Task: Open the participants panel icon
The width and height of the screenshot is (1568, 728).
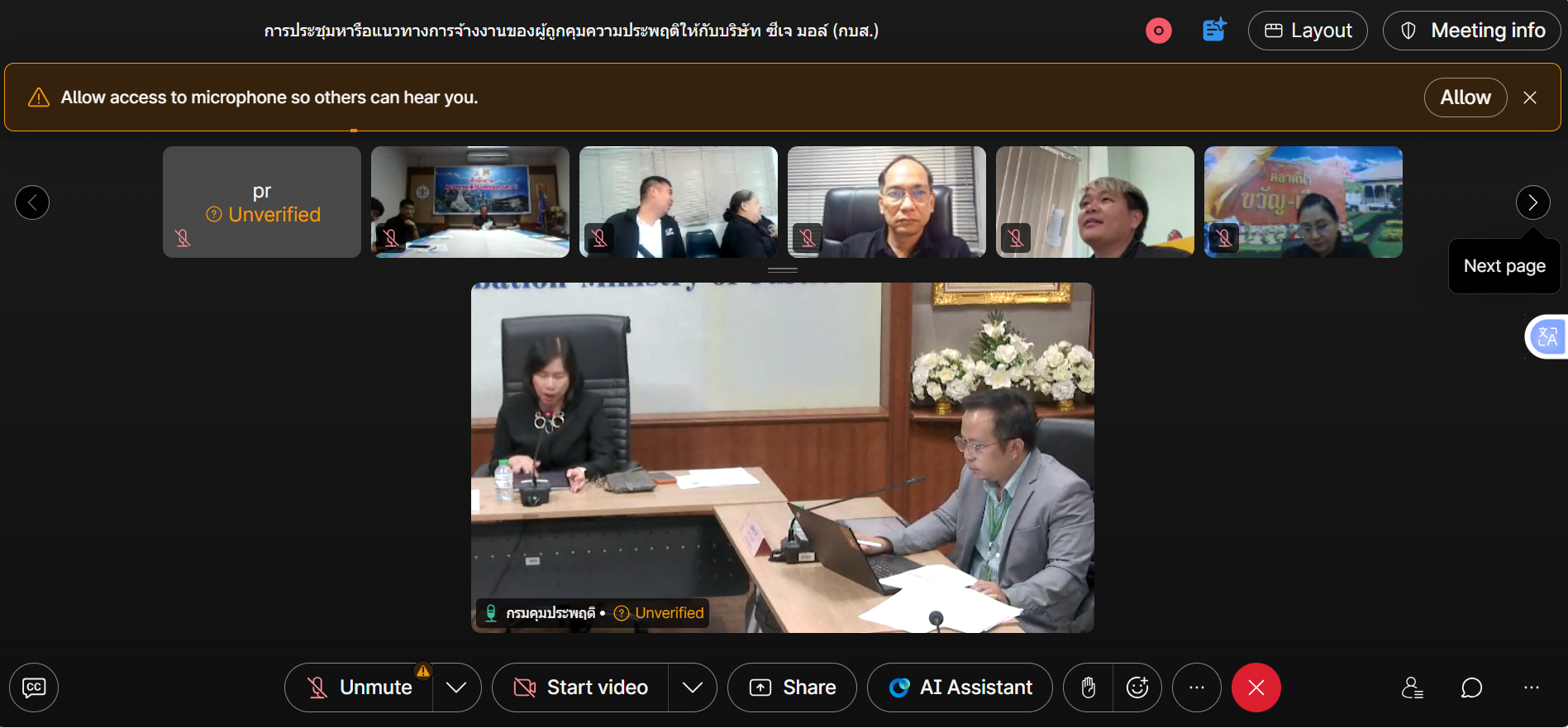Action: [1412, 688]
